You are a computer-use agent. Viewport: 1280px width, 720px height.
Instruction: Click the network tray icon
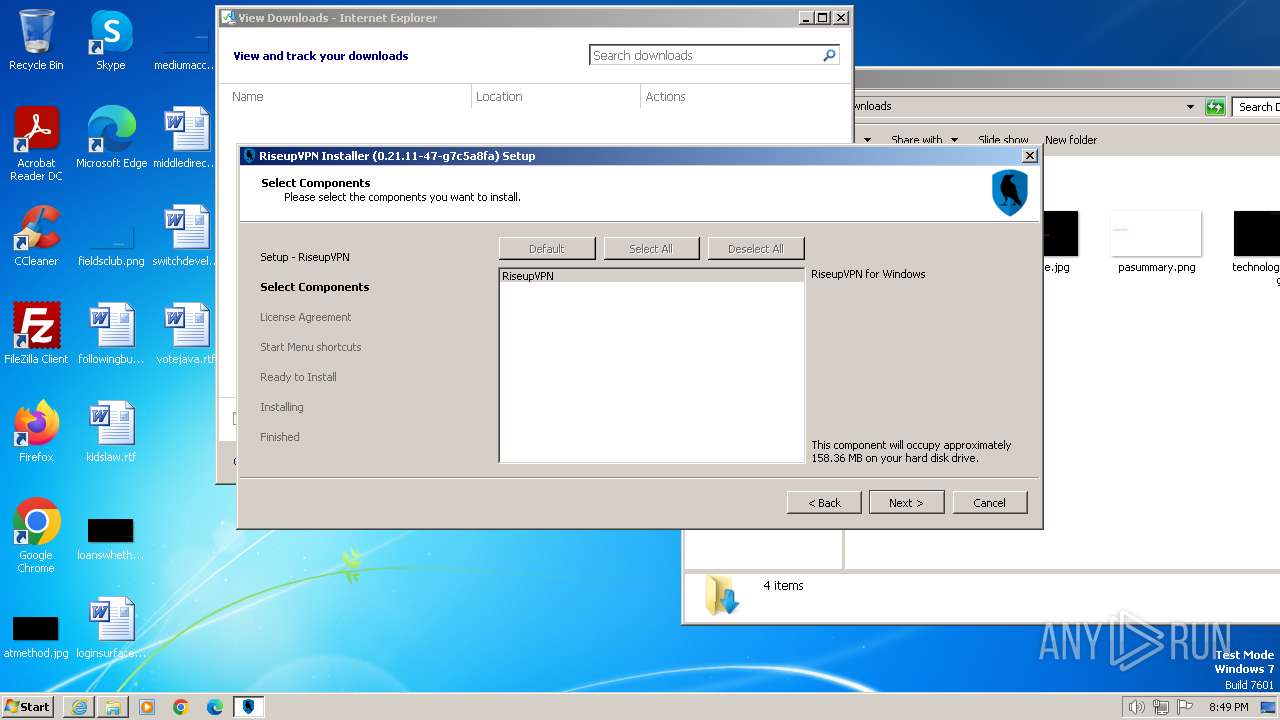1161,707
